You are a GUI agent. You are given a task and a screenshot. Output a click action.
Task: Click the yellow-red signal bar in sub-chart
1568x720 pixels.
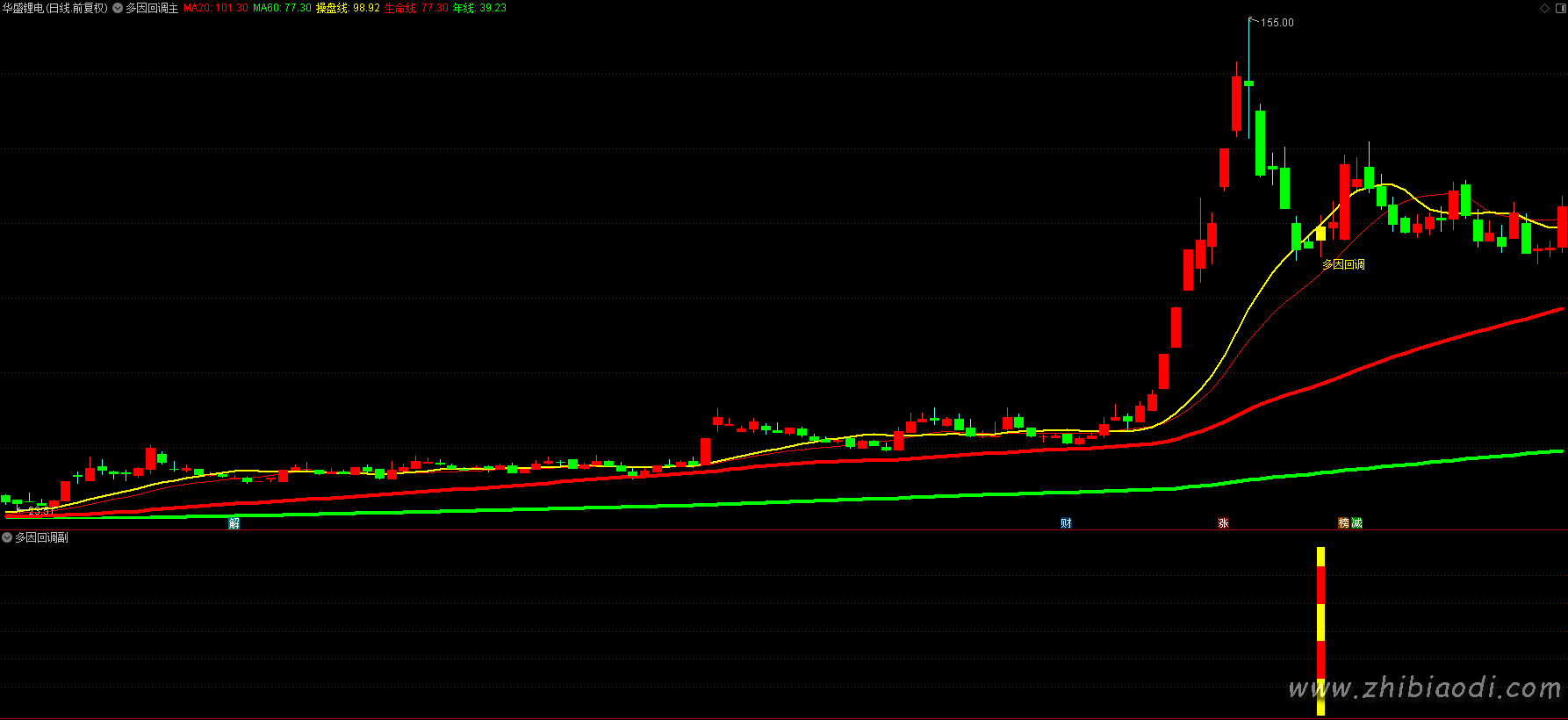point(1320,630)
